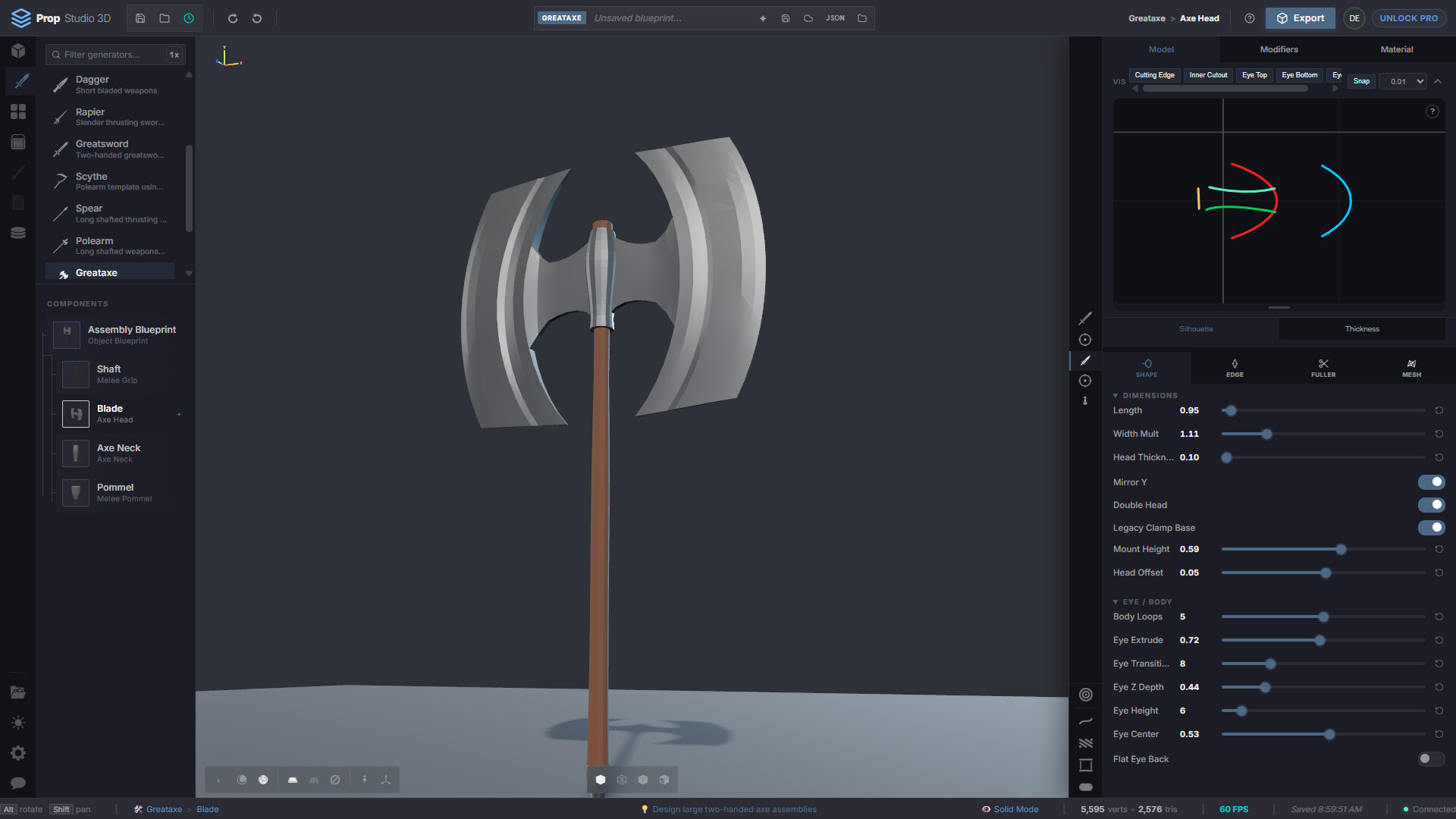The height and width of the screenshot is (819, 1456).
Task: Click the Export button
Action: point(1301,18)
